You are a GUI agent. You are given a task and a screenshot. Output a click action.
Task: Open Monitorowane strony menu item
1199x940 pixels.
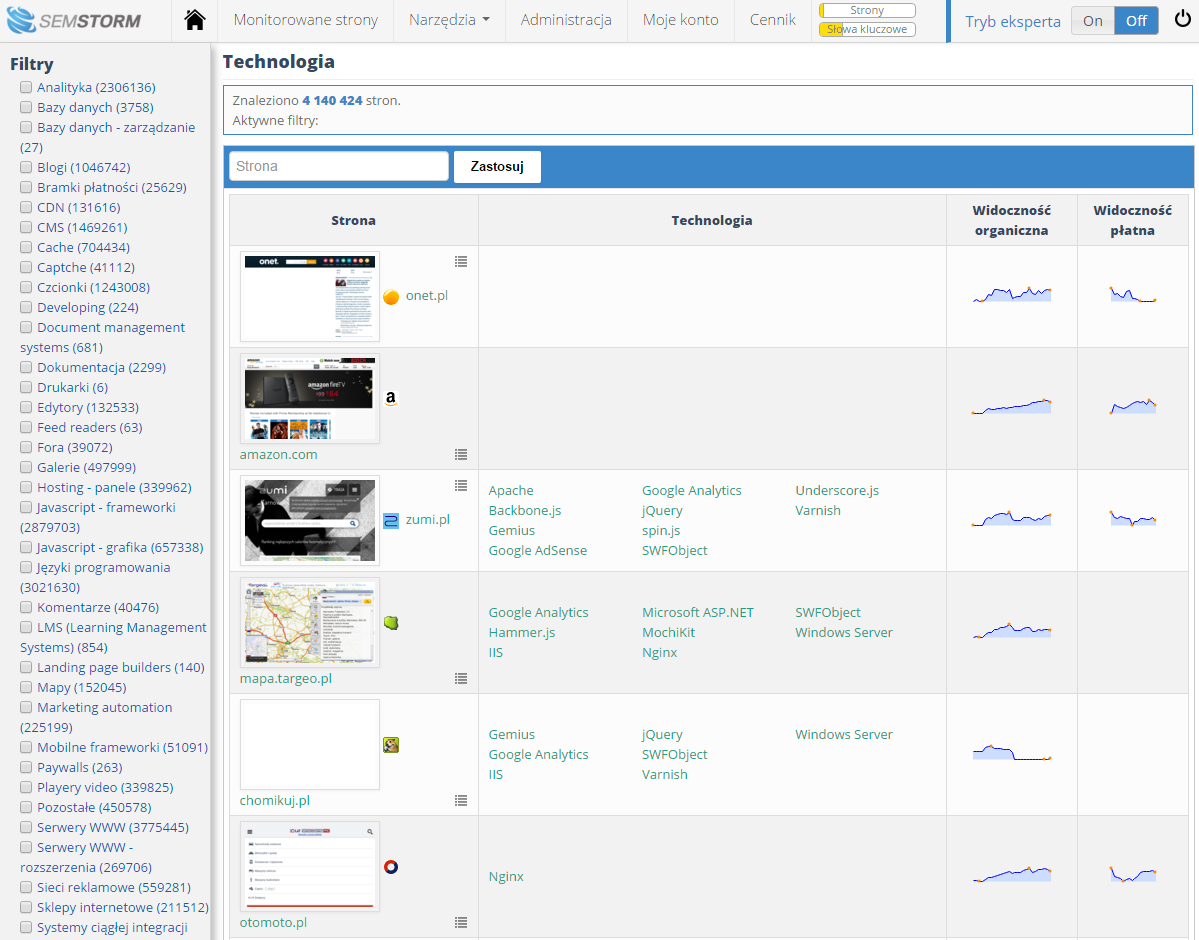(306, 20)
